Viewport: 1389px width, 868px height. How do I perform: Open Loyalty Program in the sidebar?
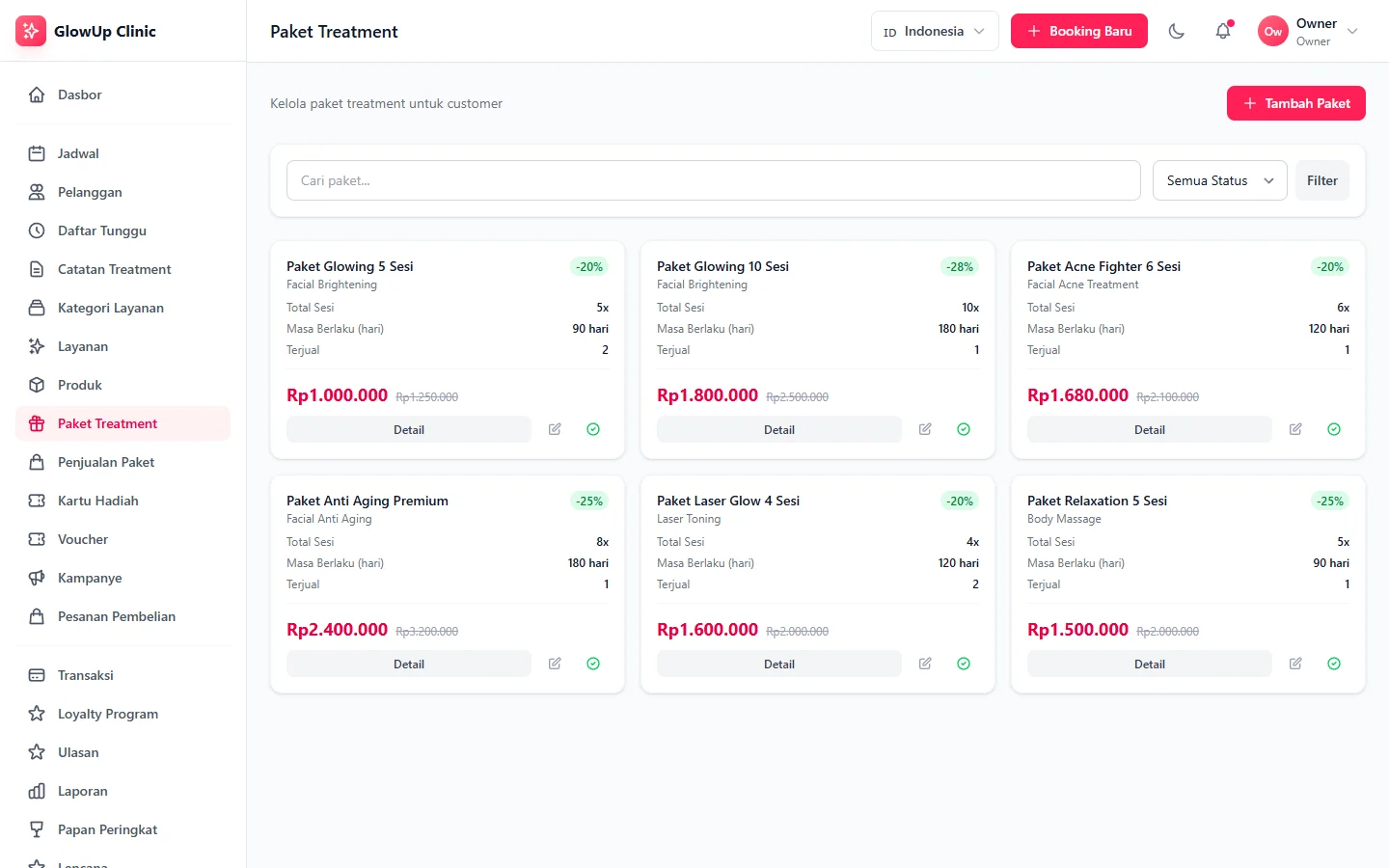123,714
